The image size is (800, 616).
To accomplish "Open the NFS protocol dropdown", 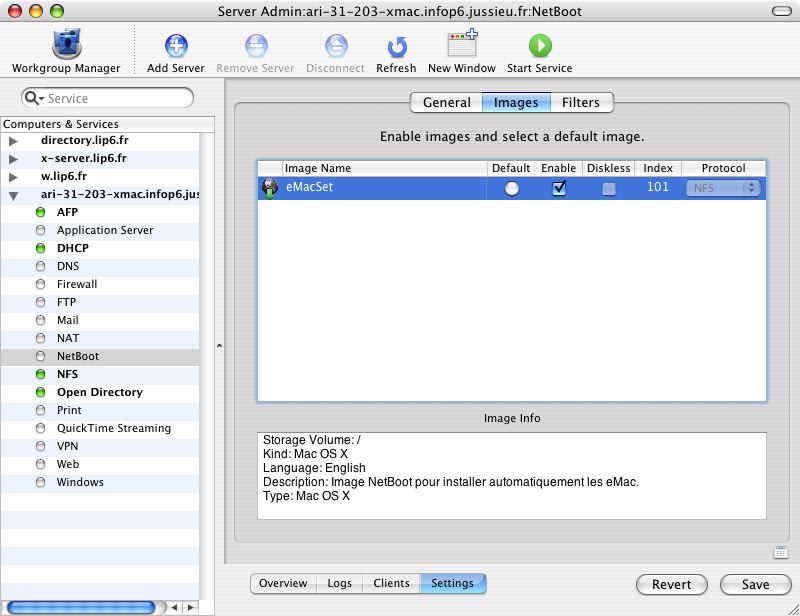I will (724, 188).
